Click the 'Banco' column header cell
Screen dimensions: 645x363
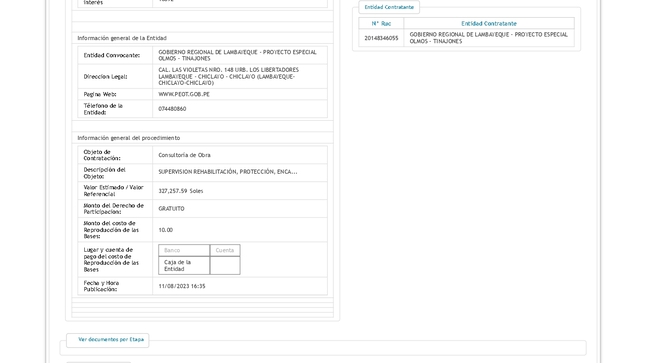(x=184, y=250)
